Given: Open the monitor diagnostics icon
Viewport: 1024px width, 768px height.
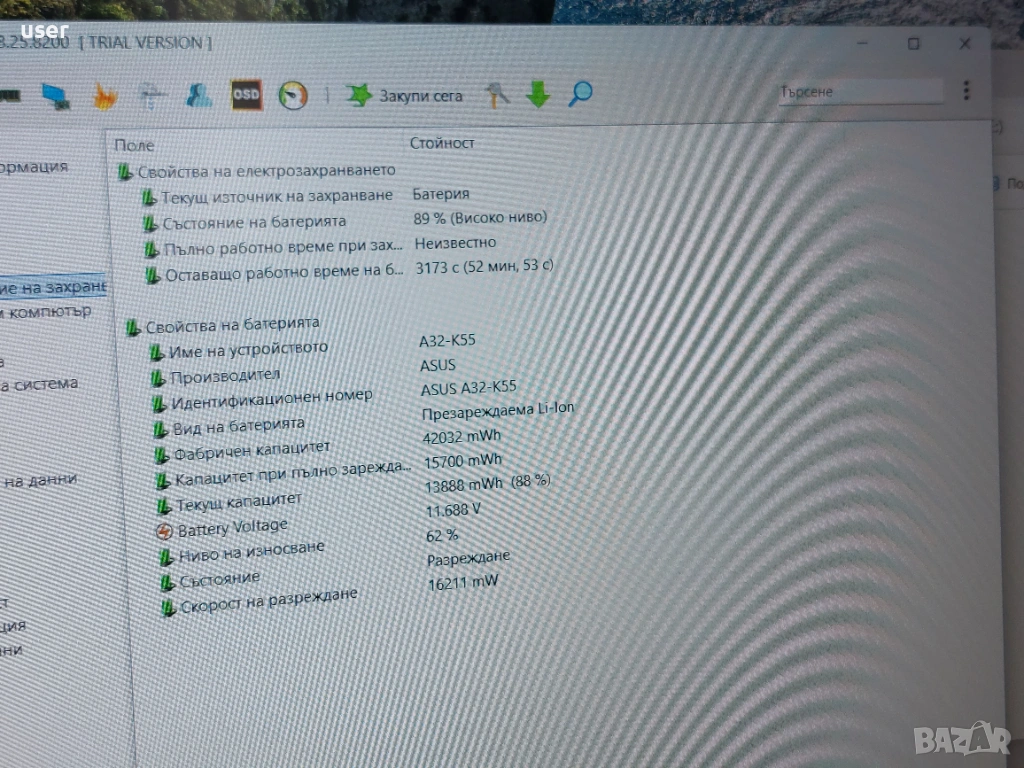Looking at the screenshot, I should pyautogui.click(x=57, y=97).
